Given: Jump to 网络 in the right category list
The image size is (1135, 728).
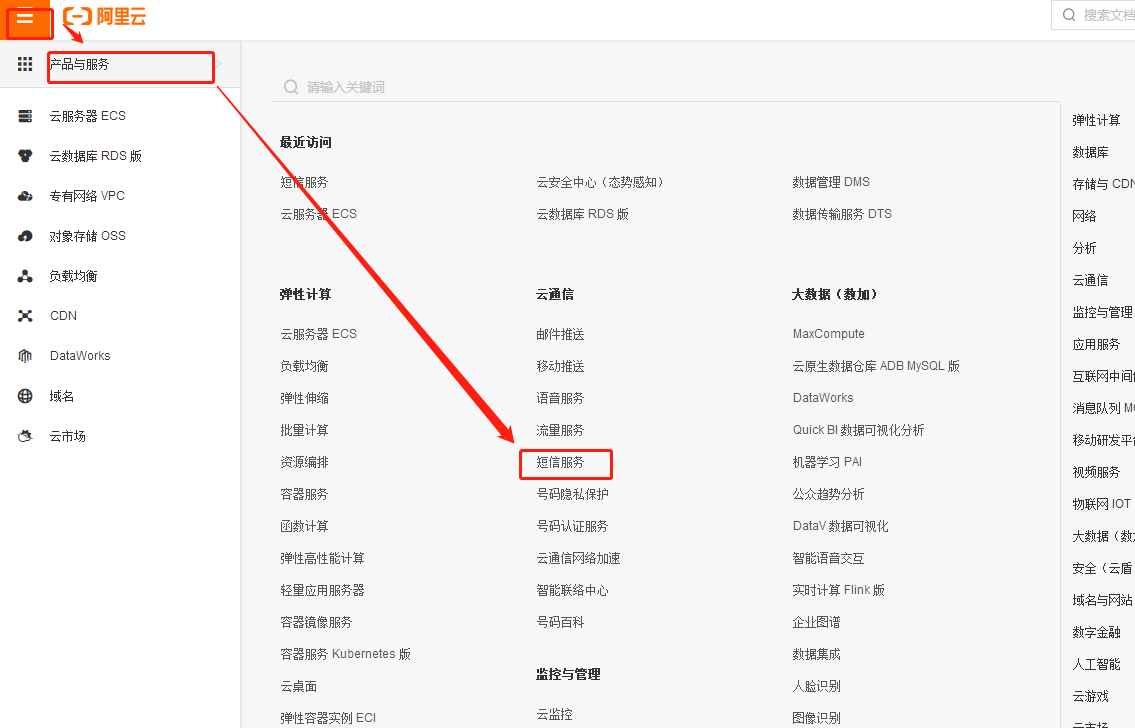Looking at the screenshot, I should (x=1084, y=216).
